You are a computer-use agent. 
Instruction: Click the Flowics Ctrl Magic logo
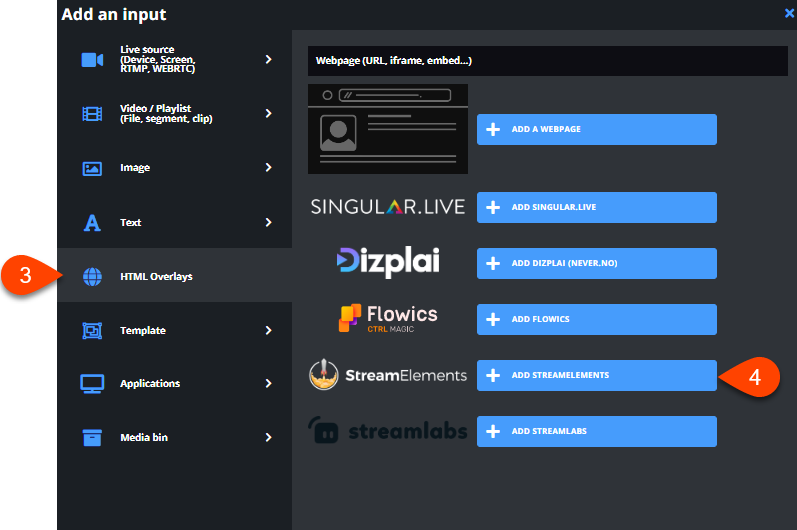388,319
